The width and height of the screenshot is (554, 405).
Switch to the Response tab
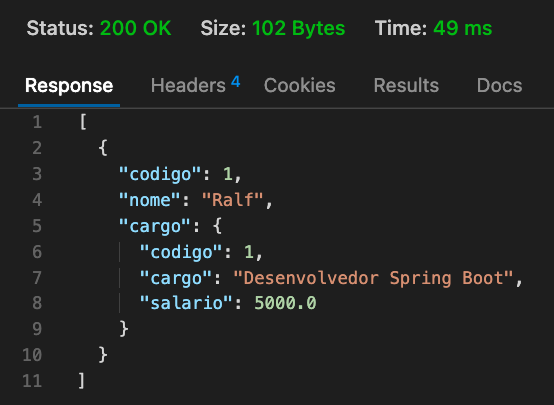(69, 86)
